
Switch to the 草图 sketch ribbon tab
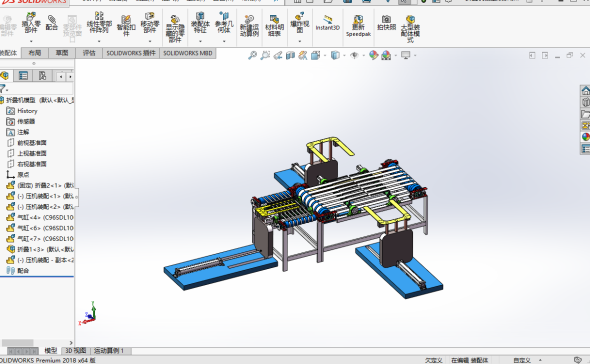click(x=62, y=53)
